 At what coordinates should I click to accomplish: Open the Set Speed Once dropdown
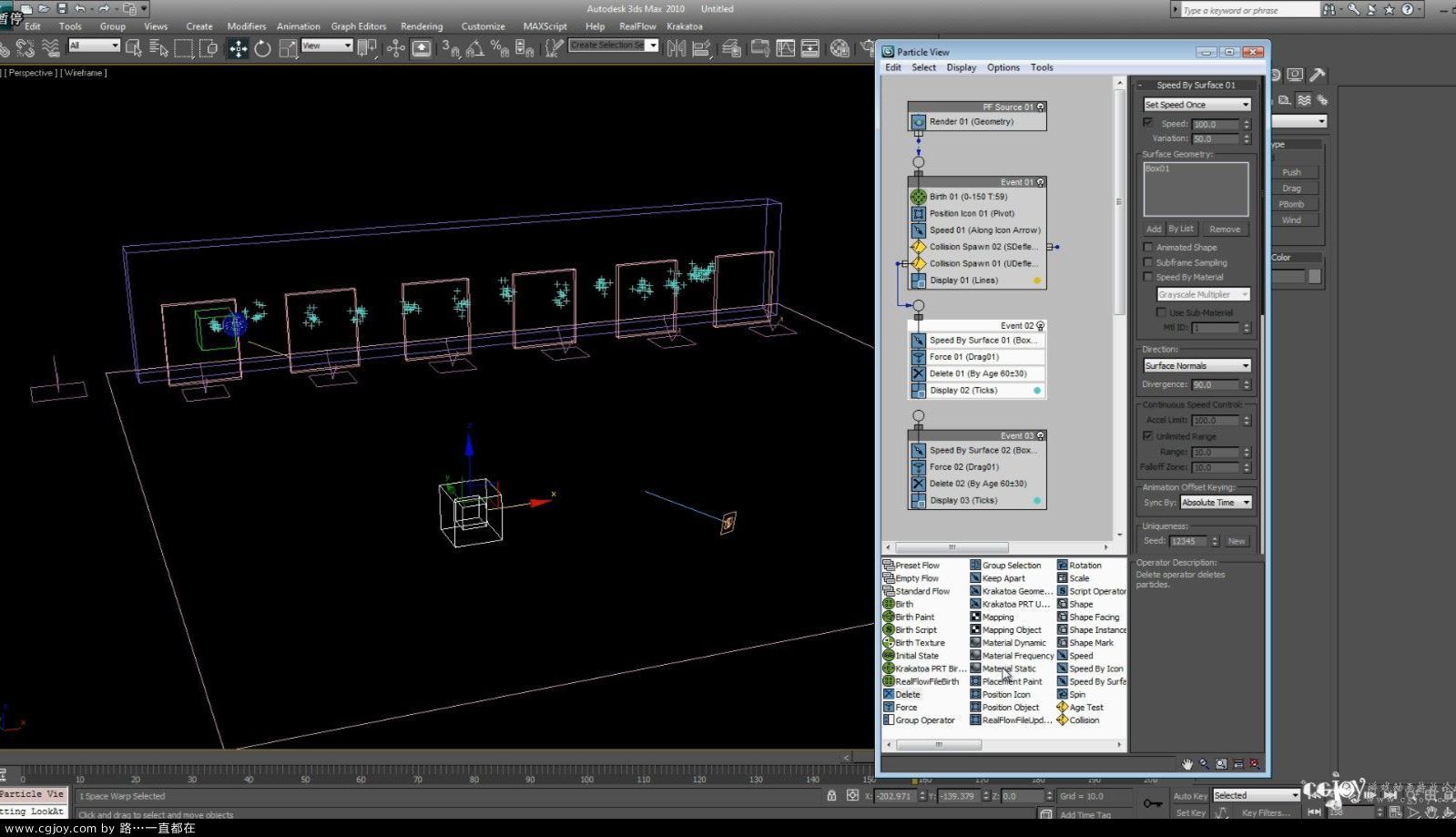pos(1196,105)
